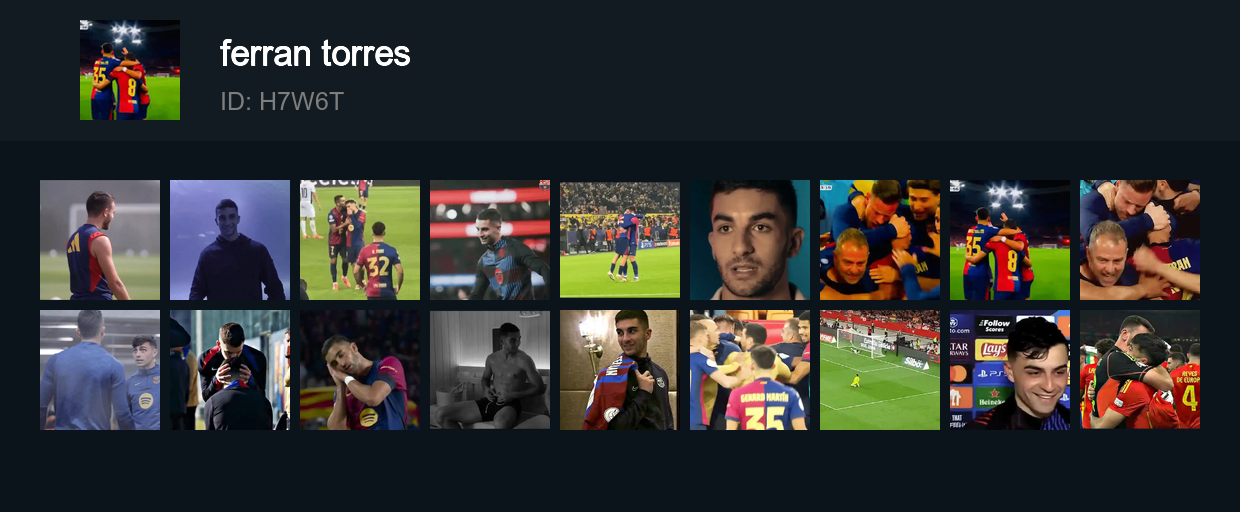The height and width of the screenshot is (512, 1240).
Task: Open first grid thumbnail of player from behind
Action: (x=100, y=240)
